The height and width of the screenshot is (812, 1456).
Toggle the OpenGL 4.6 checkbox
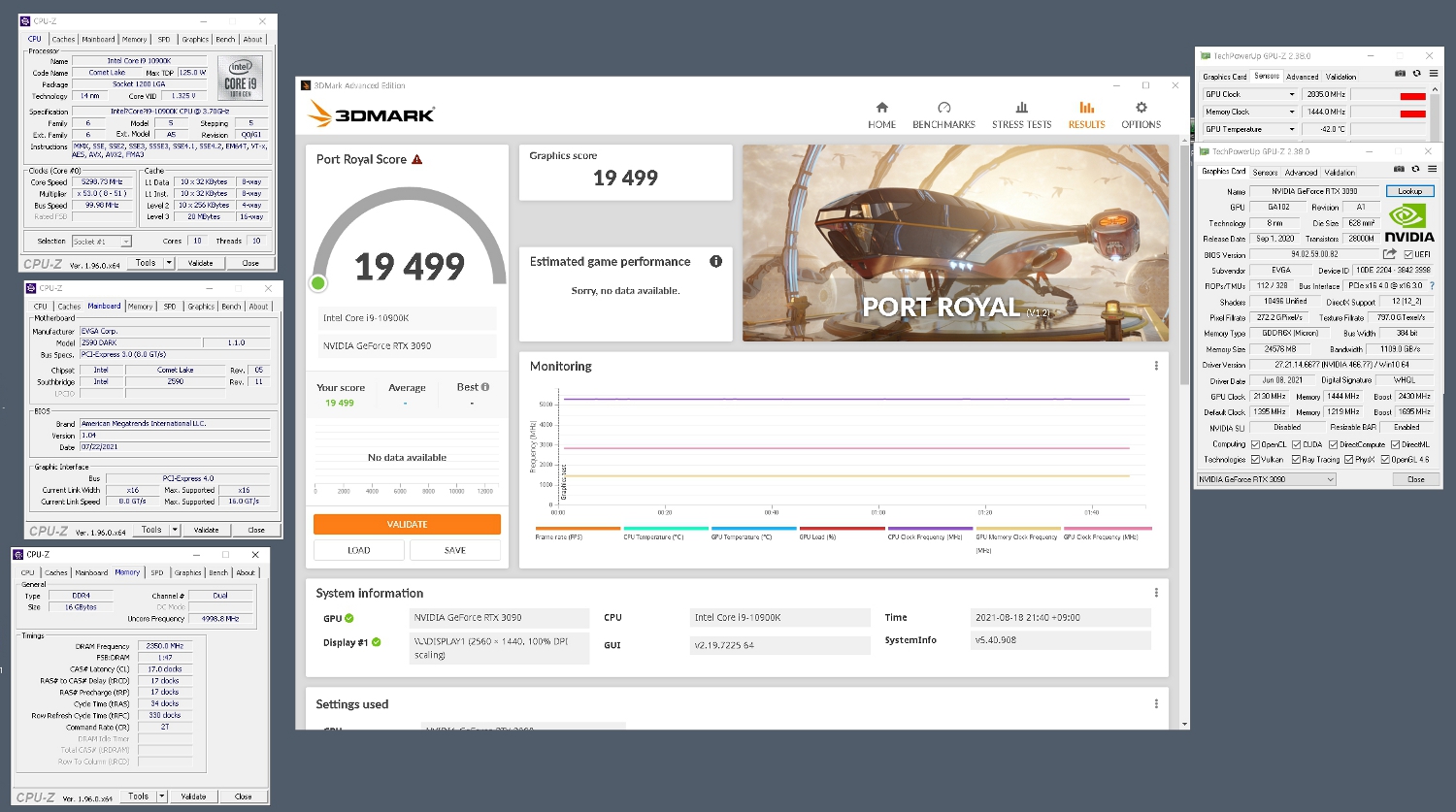(x=1385, y=459)
